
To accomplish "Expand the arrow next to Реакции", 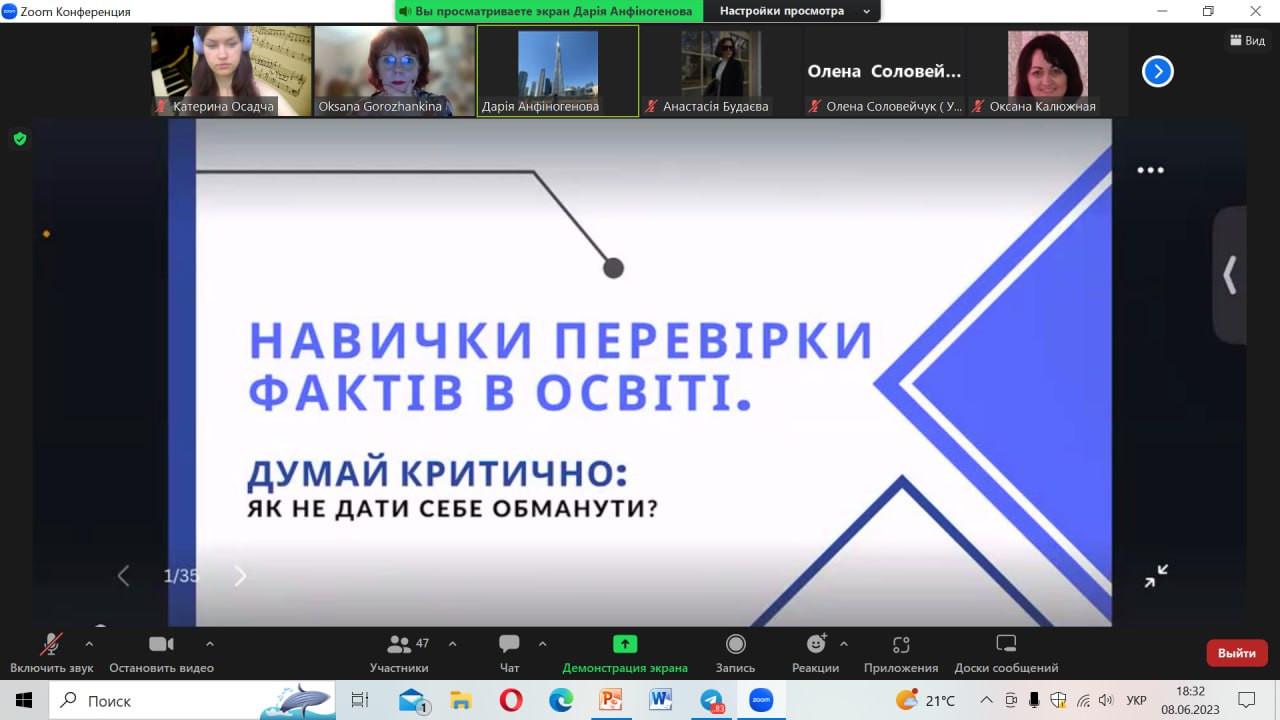I will (843, 644).
